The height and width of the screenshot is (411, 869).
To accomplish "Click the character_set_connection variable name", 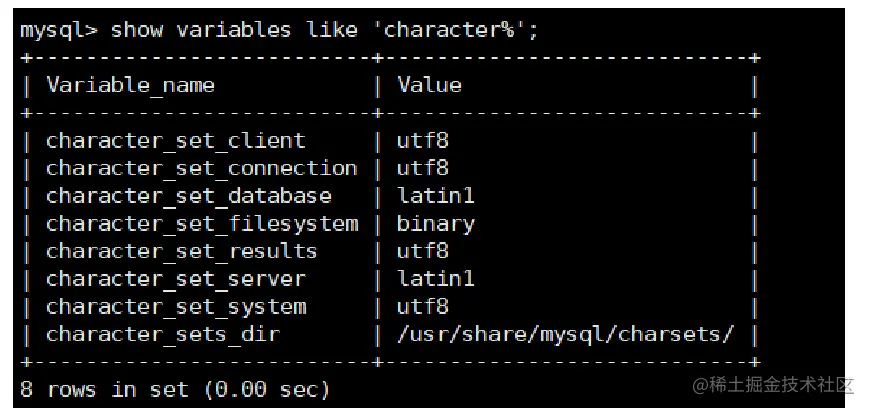I will (202, 168).
